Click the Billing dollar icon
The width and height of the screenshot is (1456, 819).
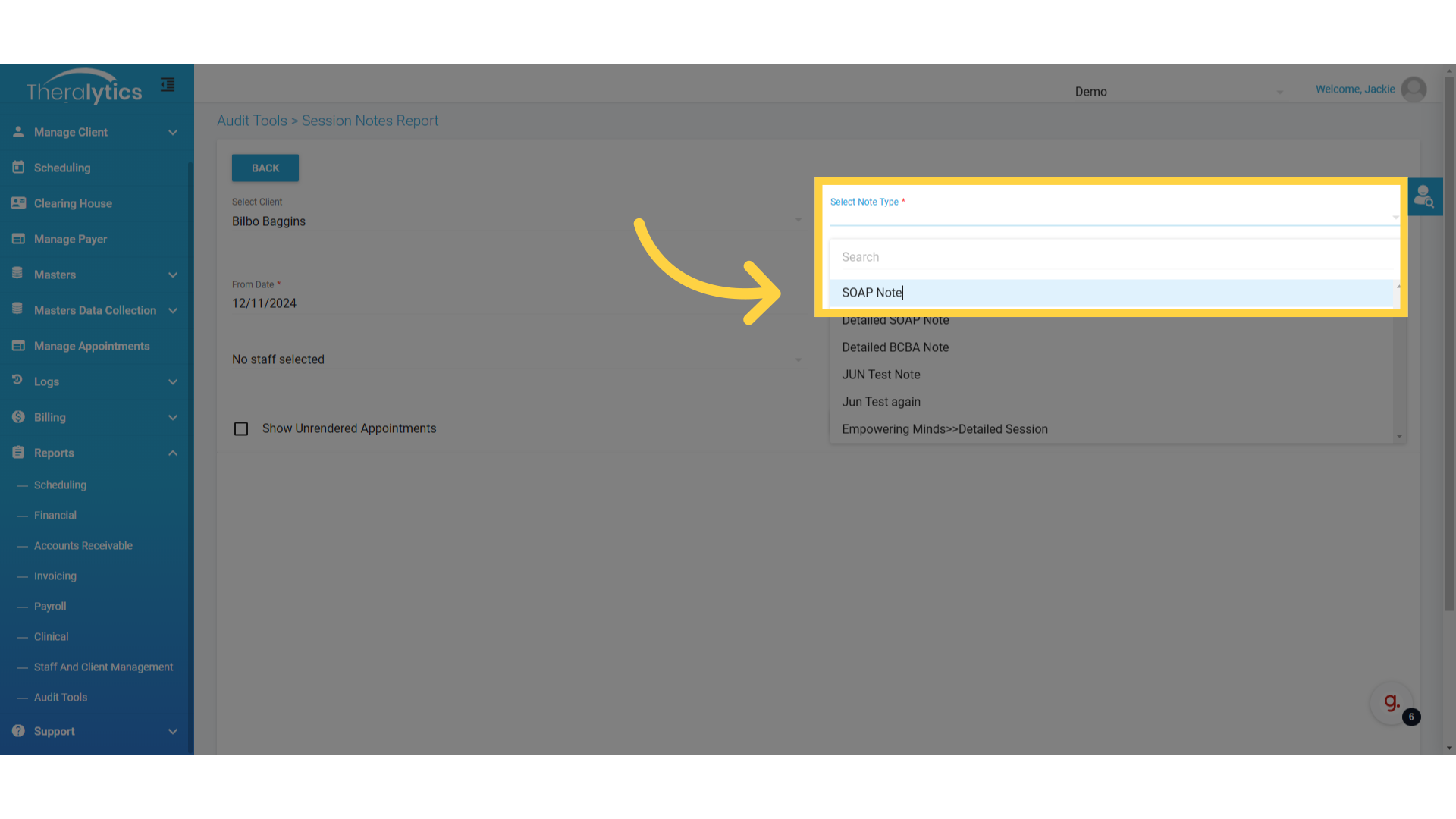18,417
